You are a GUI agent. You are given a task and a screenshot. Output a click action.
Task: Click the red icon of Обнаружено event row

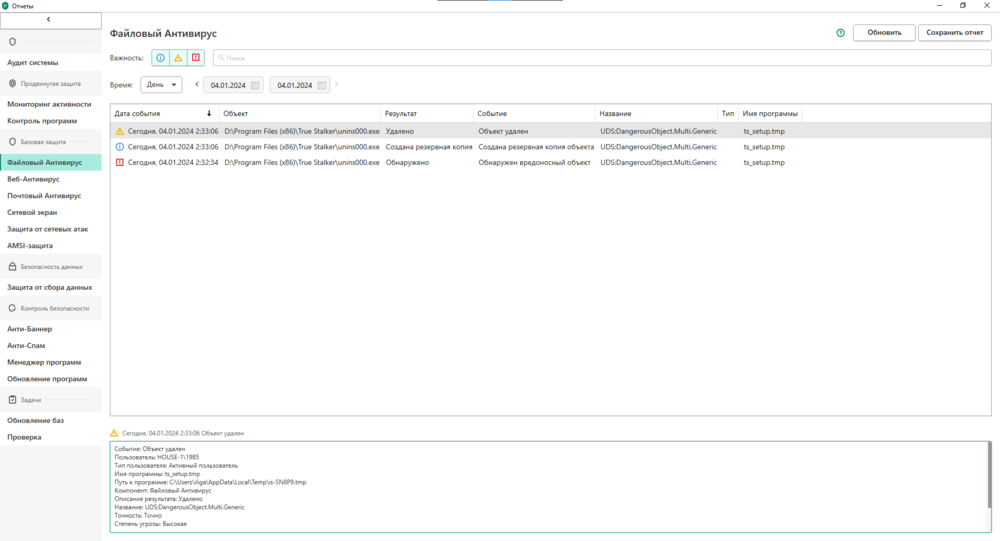(120, 162)
